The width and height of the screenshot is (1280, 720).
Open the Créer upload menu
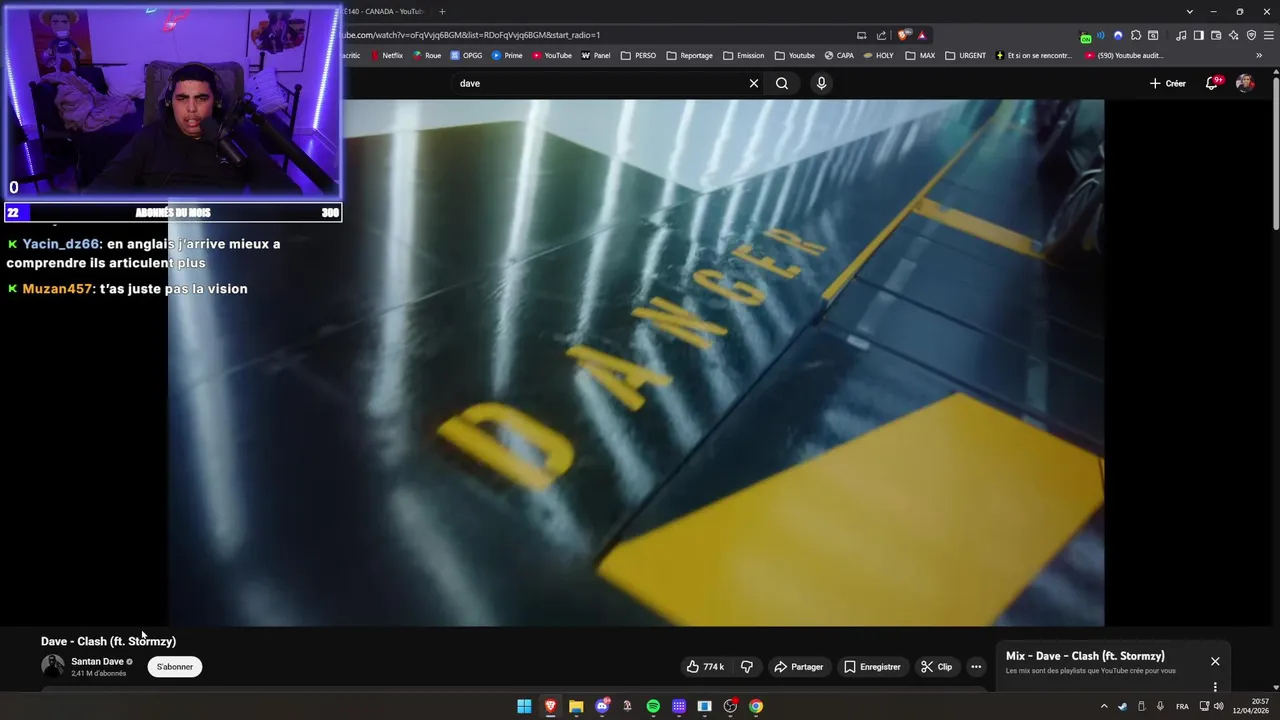click(x=1167, y=83)
